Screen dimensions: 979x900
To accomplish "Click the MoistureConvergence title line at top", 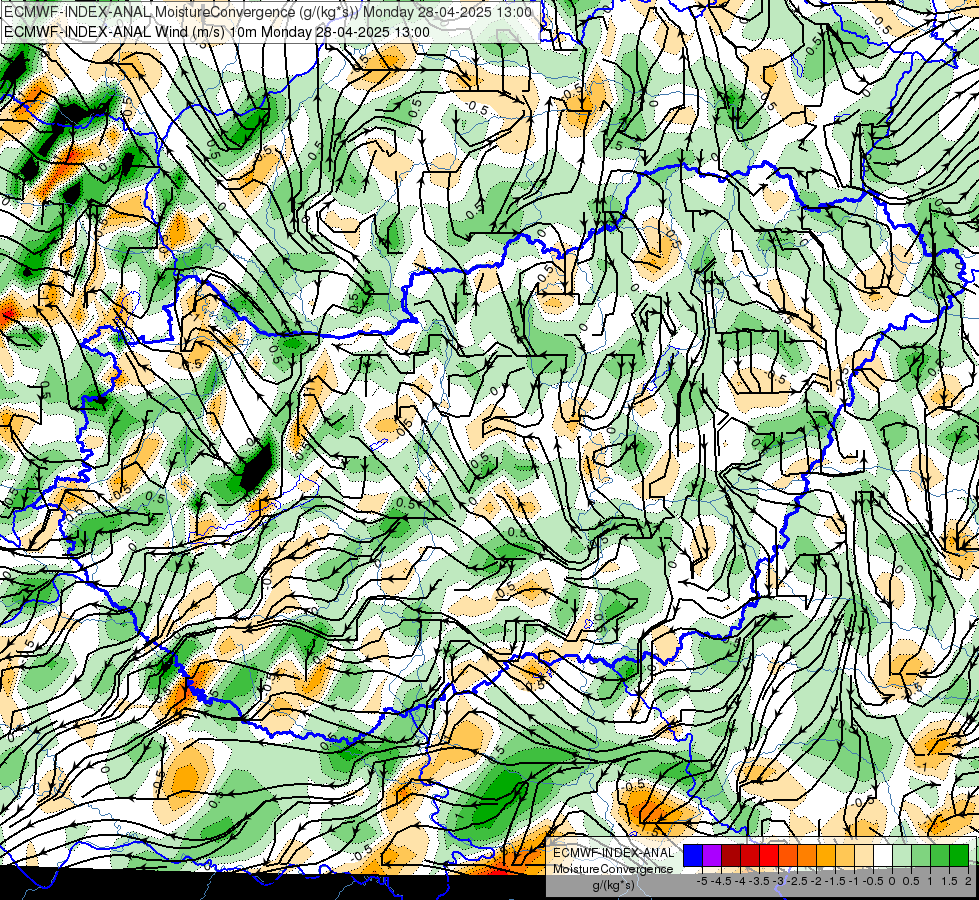I will [268, 12].
